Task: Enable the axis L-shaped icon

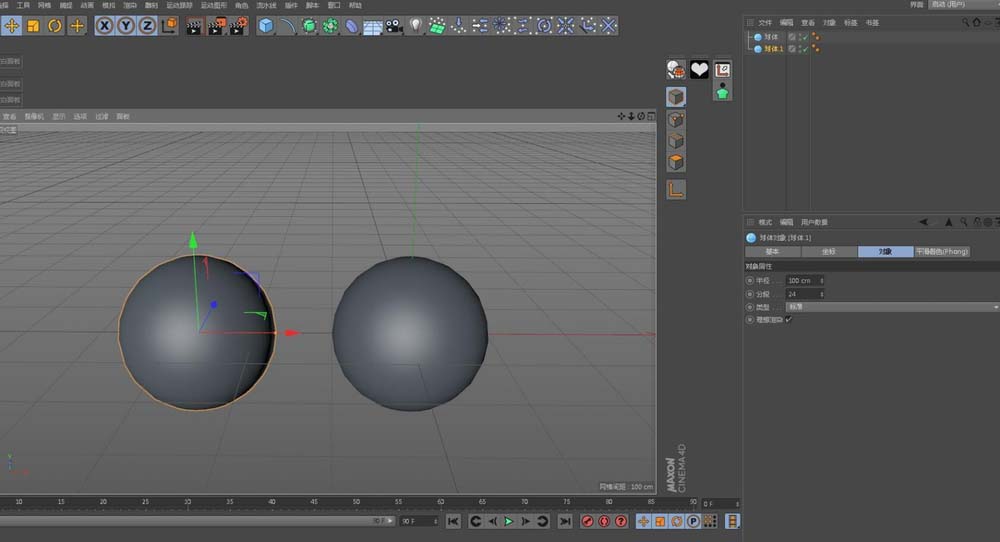Action: coord(676,190)
